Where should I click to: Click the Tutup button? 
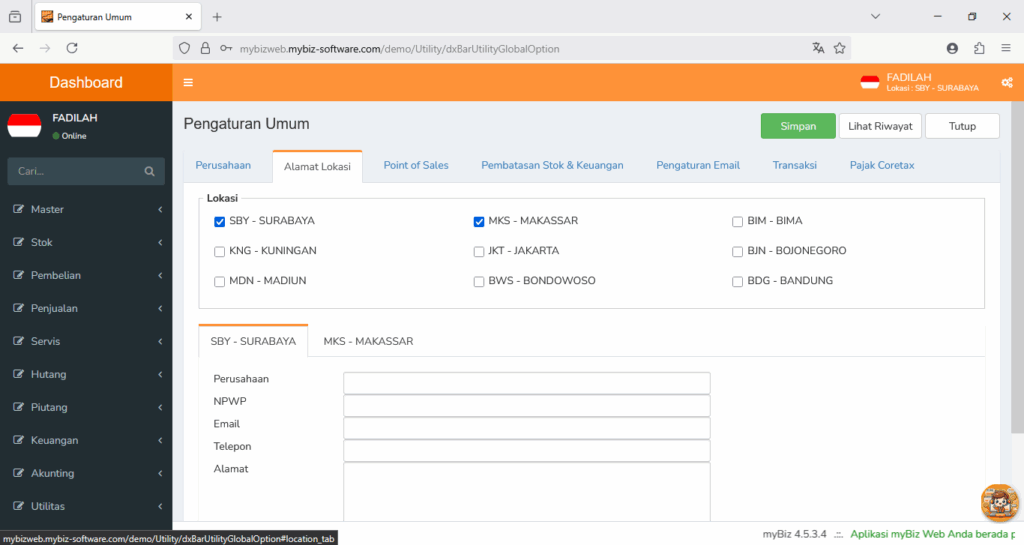click(962, 126)
